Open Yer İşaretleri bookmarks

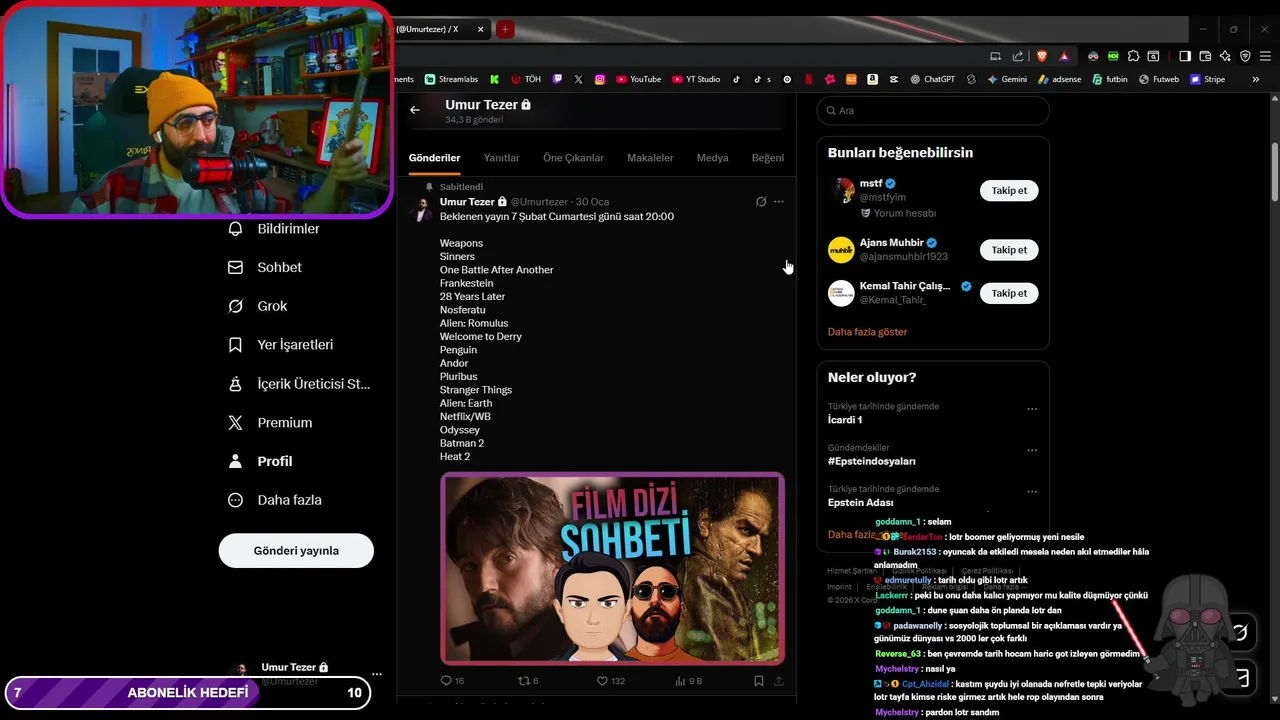click(x=280, y=345)
